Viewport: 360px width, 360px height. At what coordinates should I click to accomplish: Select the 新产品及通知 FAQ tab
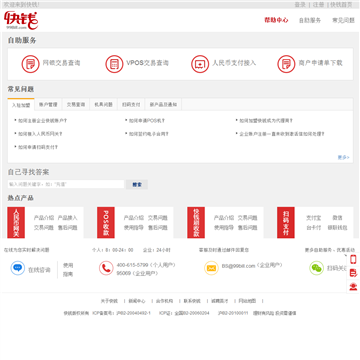[163, 105]
